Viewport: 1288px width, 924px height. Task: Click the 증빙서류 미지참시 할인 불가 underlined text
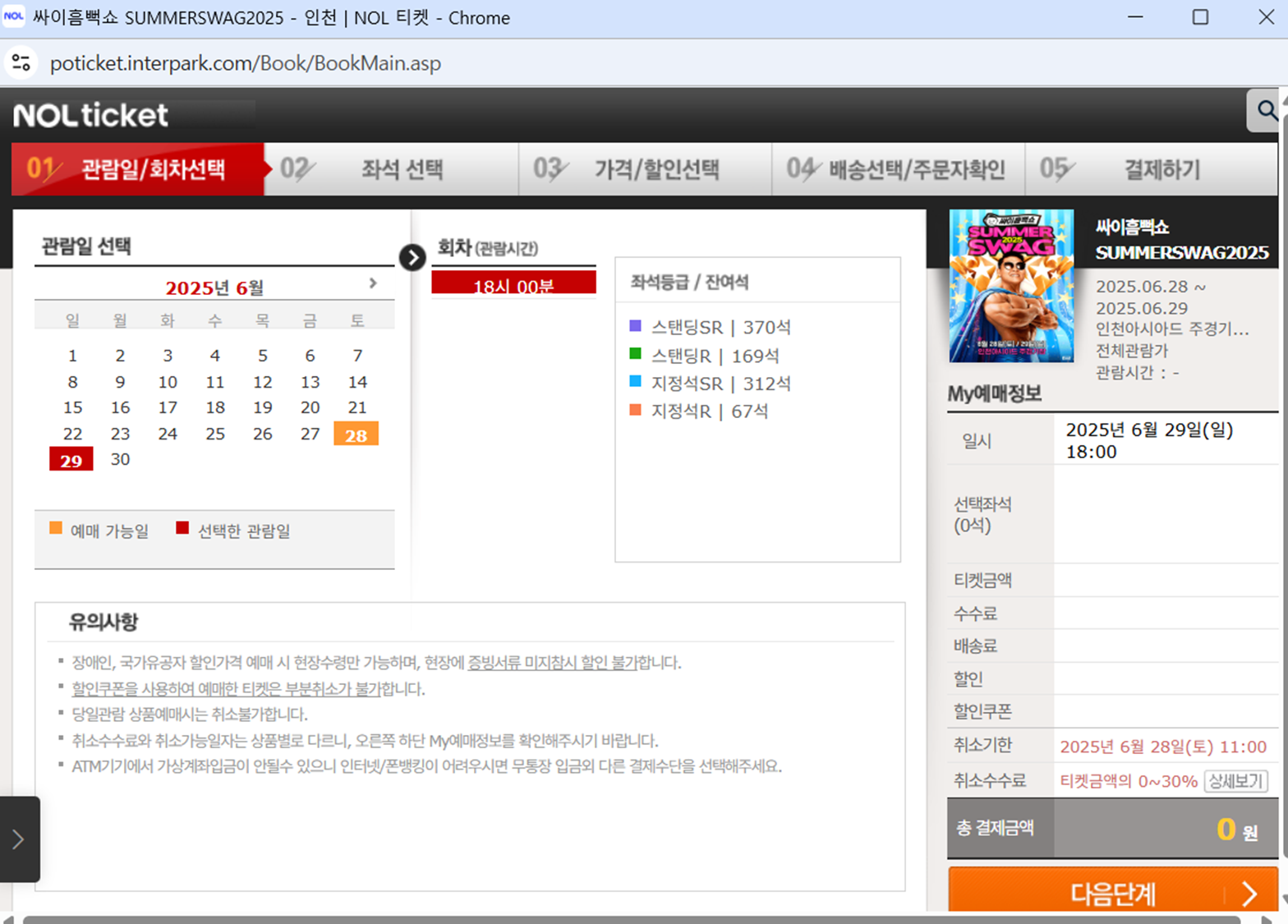pyautogui.click(x=552, y=663)
